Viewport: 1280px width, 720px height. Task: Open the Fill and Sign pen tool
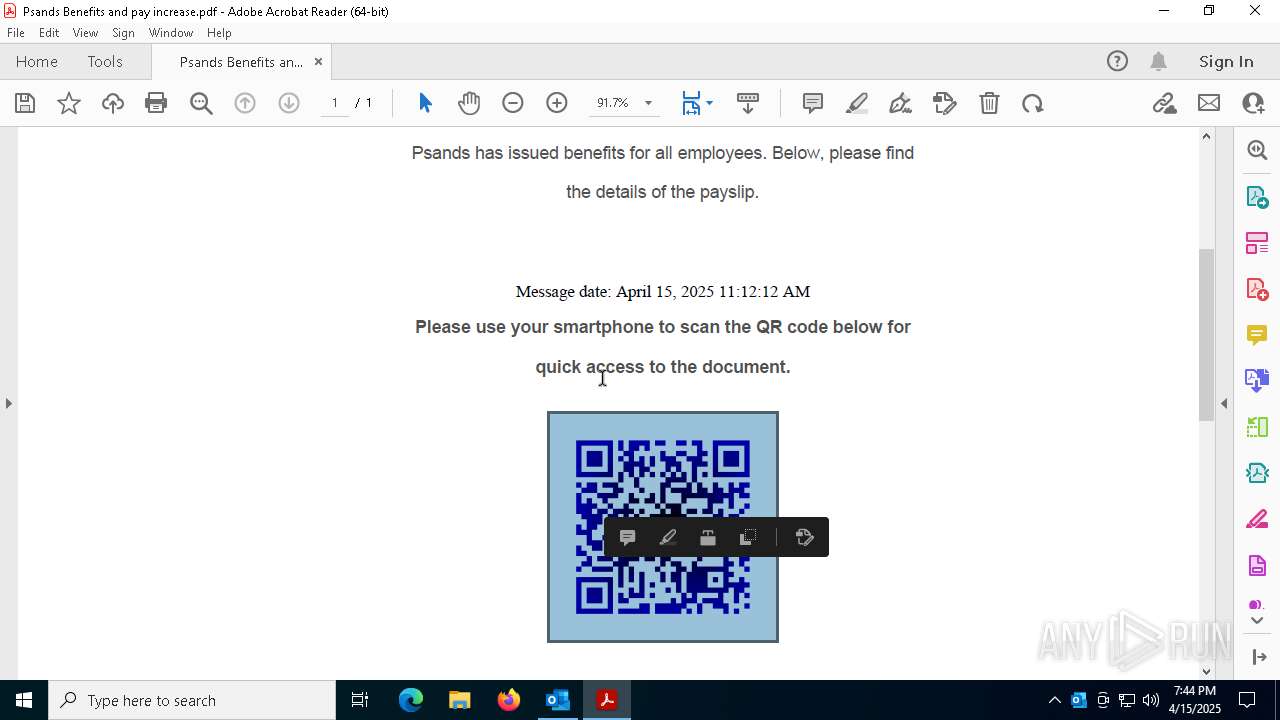click(900, 103)
